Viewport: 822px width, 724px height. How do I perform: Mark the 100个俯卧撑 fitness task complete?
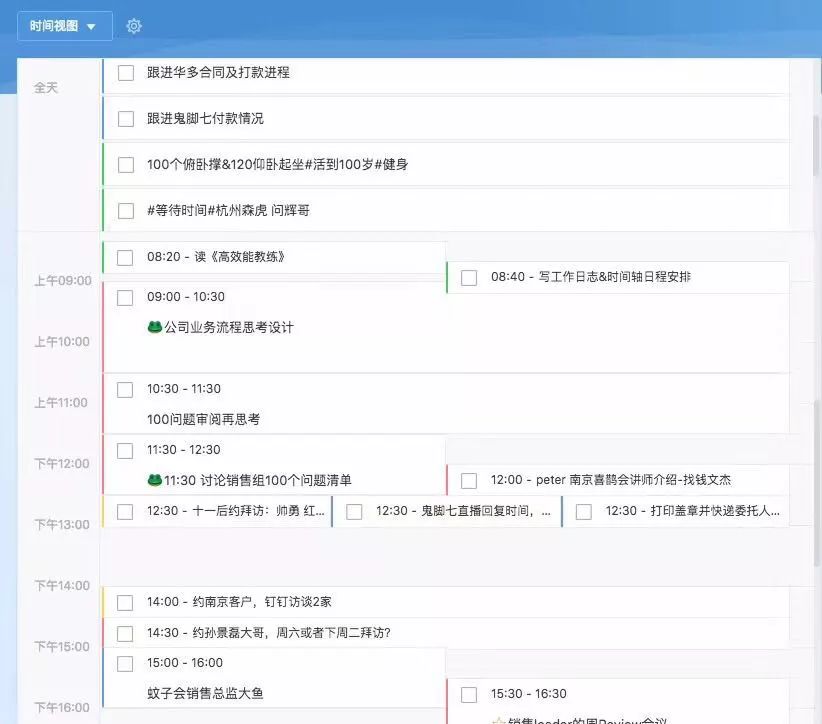pos(125,163)
